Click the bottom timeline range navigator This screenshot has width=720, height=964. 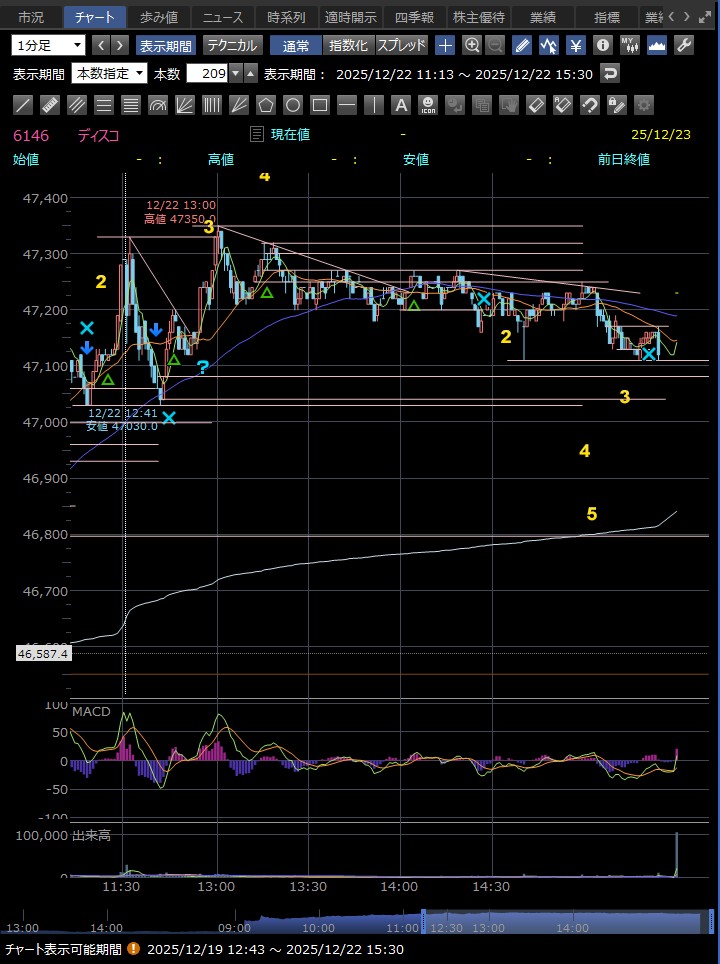tap(360, 925)
